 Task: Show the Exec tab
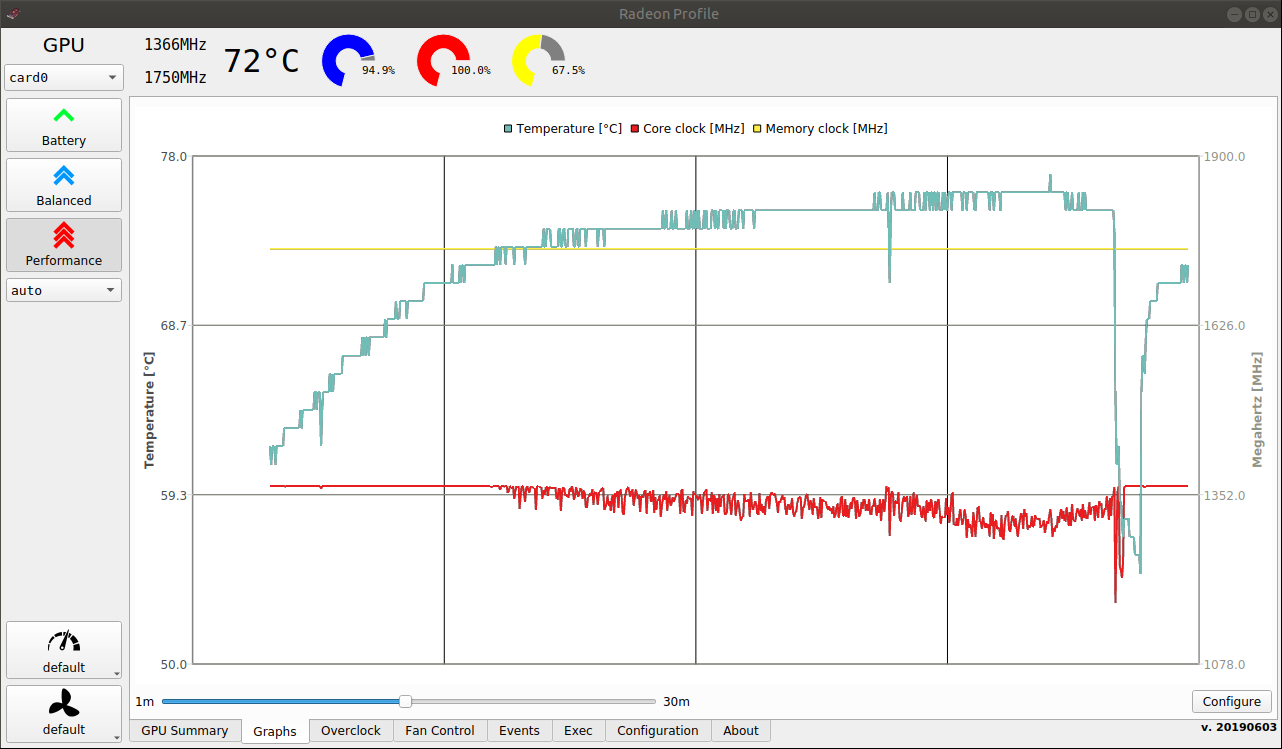point(578,731)
